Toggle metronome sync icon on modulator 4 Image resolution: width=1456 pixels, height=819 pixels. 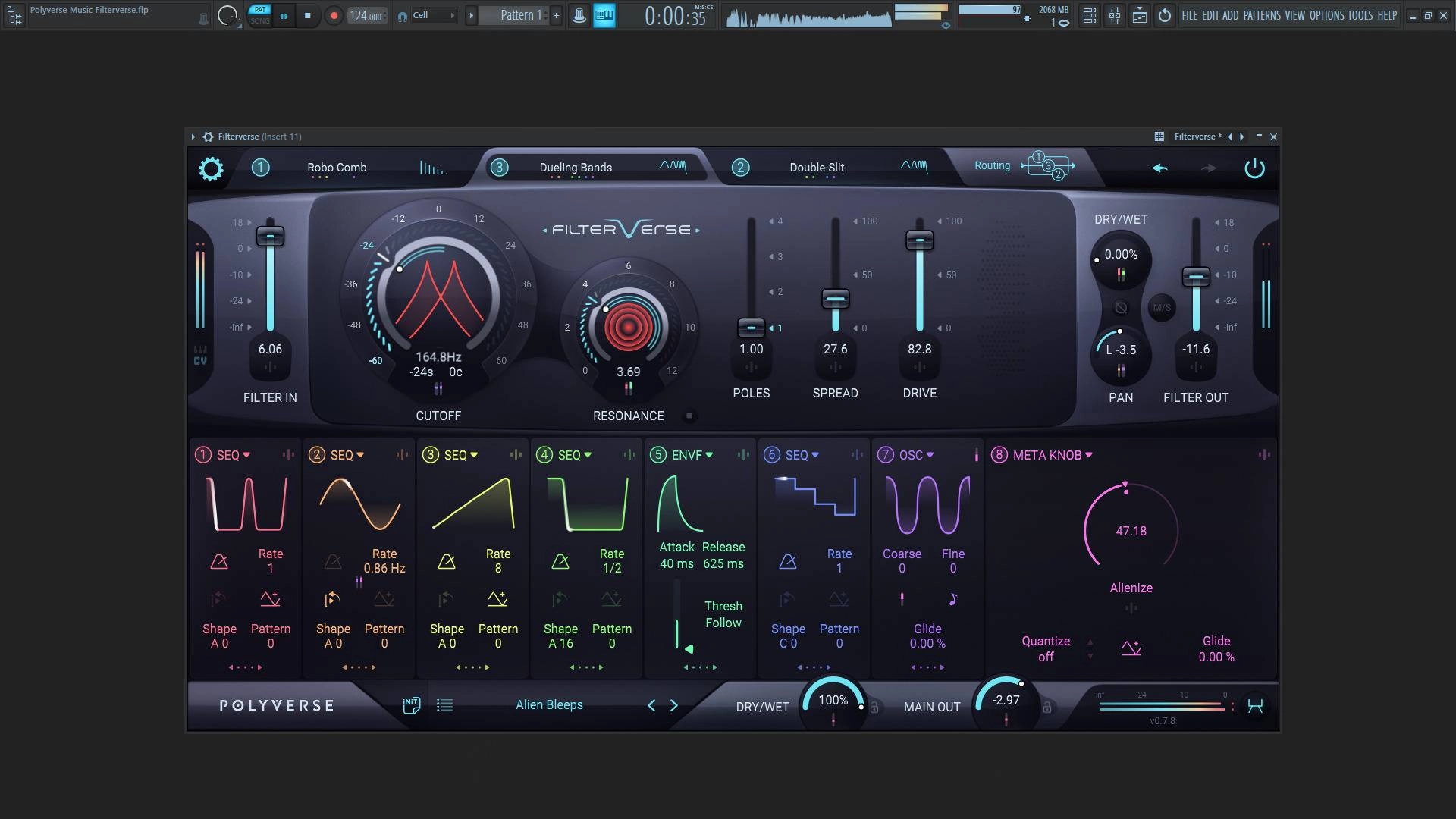[x=560, y=561]
